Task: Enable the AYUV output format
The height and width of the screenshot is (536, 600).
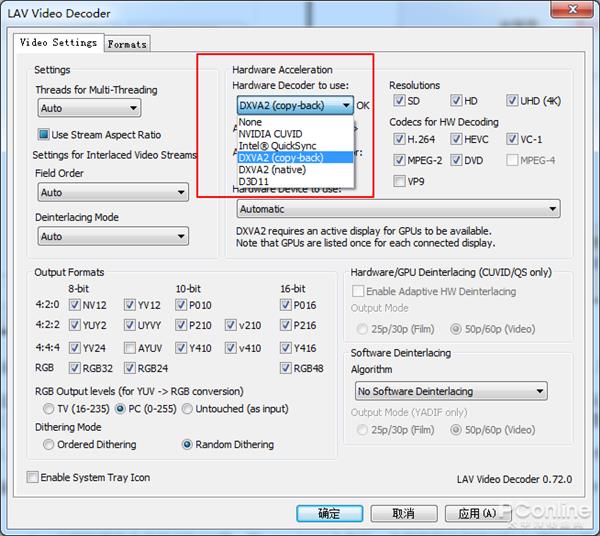Action: pyautogui.click(x=130, y=348)
